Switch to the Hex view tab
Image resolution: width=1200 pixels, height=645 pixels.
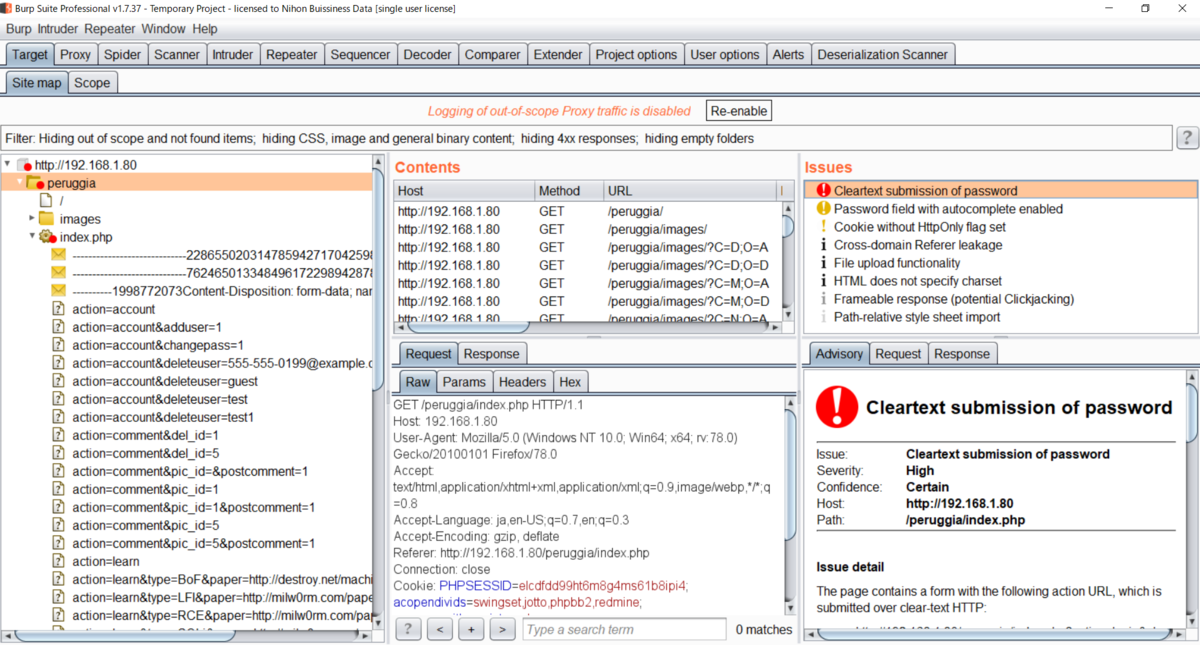pos(570,381)
